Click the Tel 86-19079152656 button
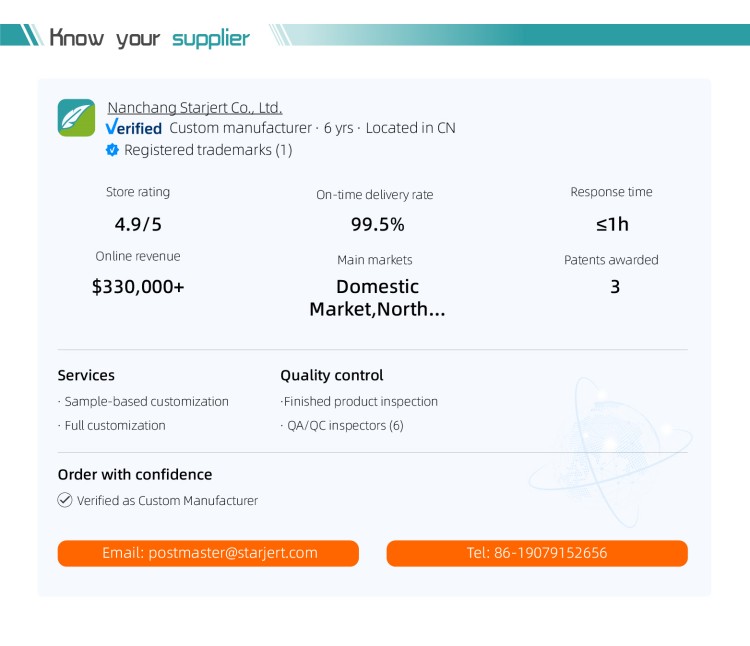750x646 pixels. click(537, 553)
